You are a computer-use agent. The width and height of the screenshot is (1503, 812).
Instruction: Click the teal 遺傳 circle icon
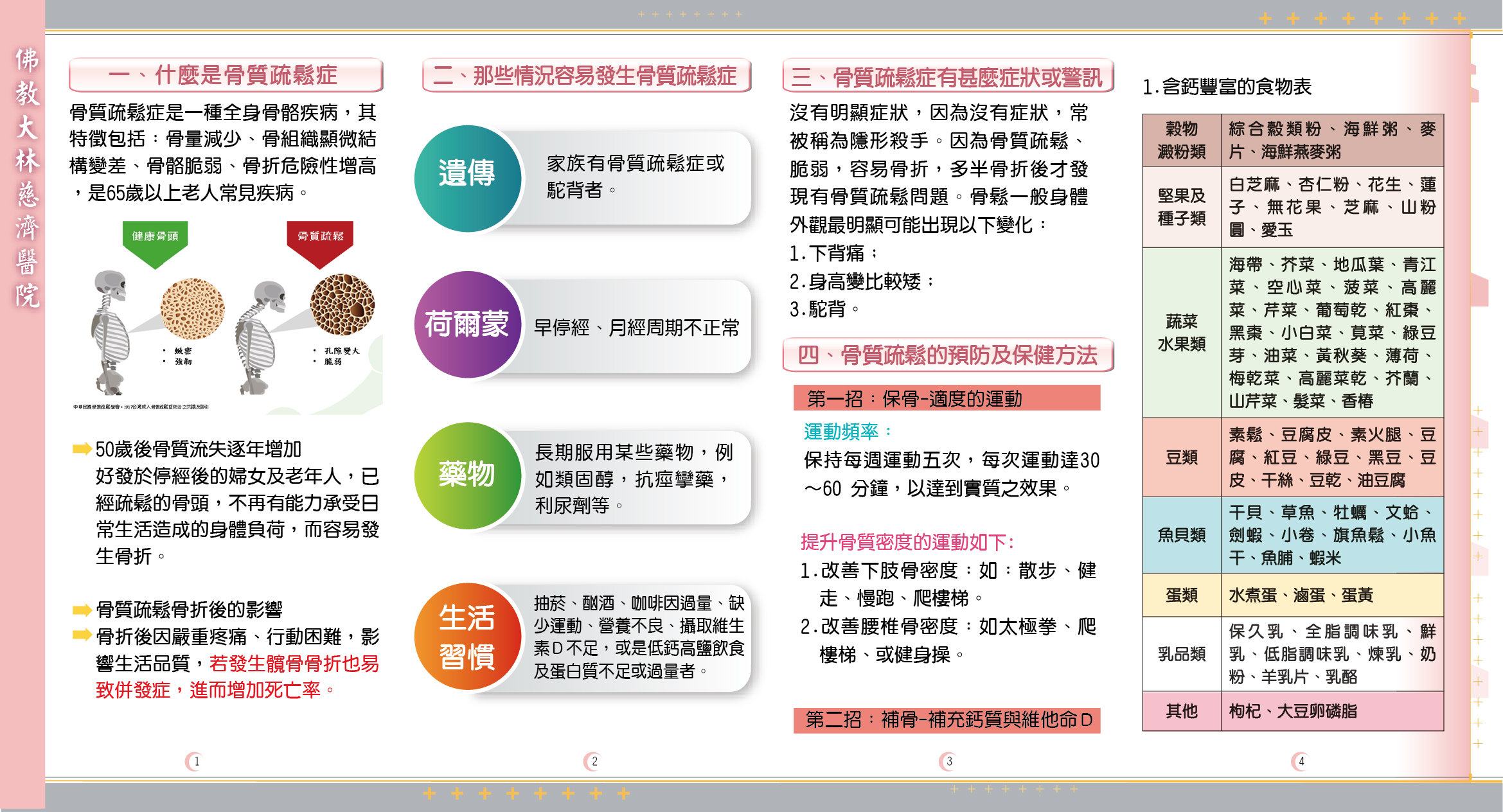coord(467,179)
